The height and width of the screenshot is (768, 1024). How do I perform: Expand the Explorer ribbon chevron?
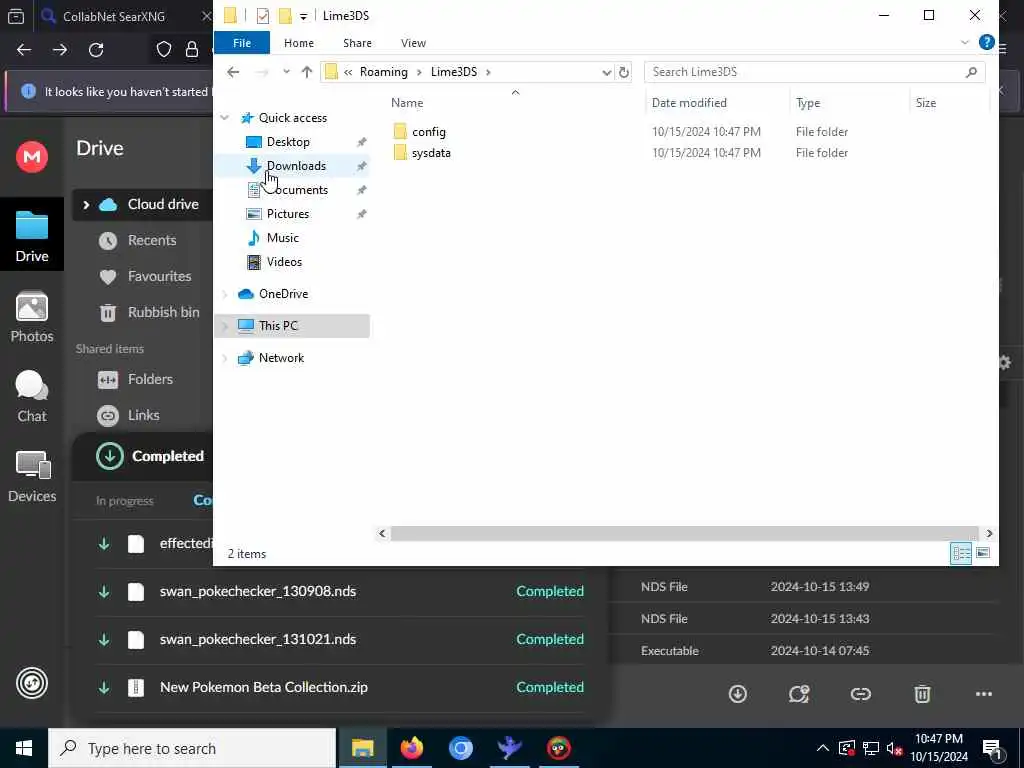point(965,43)
